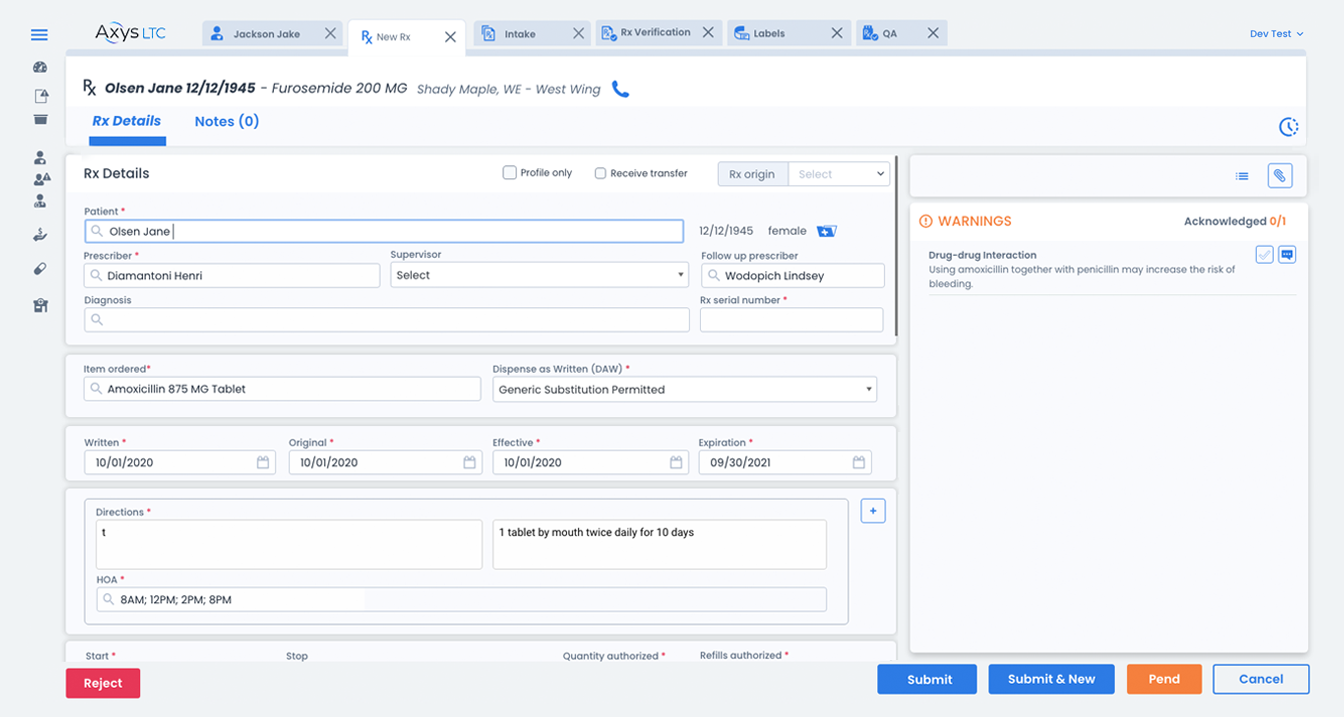1344x717 pixels.
Task: Close the QA tab
Action: point(933,33)
